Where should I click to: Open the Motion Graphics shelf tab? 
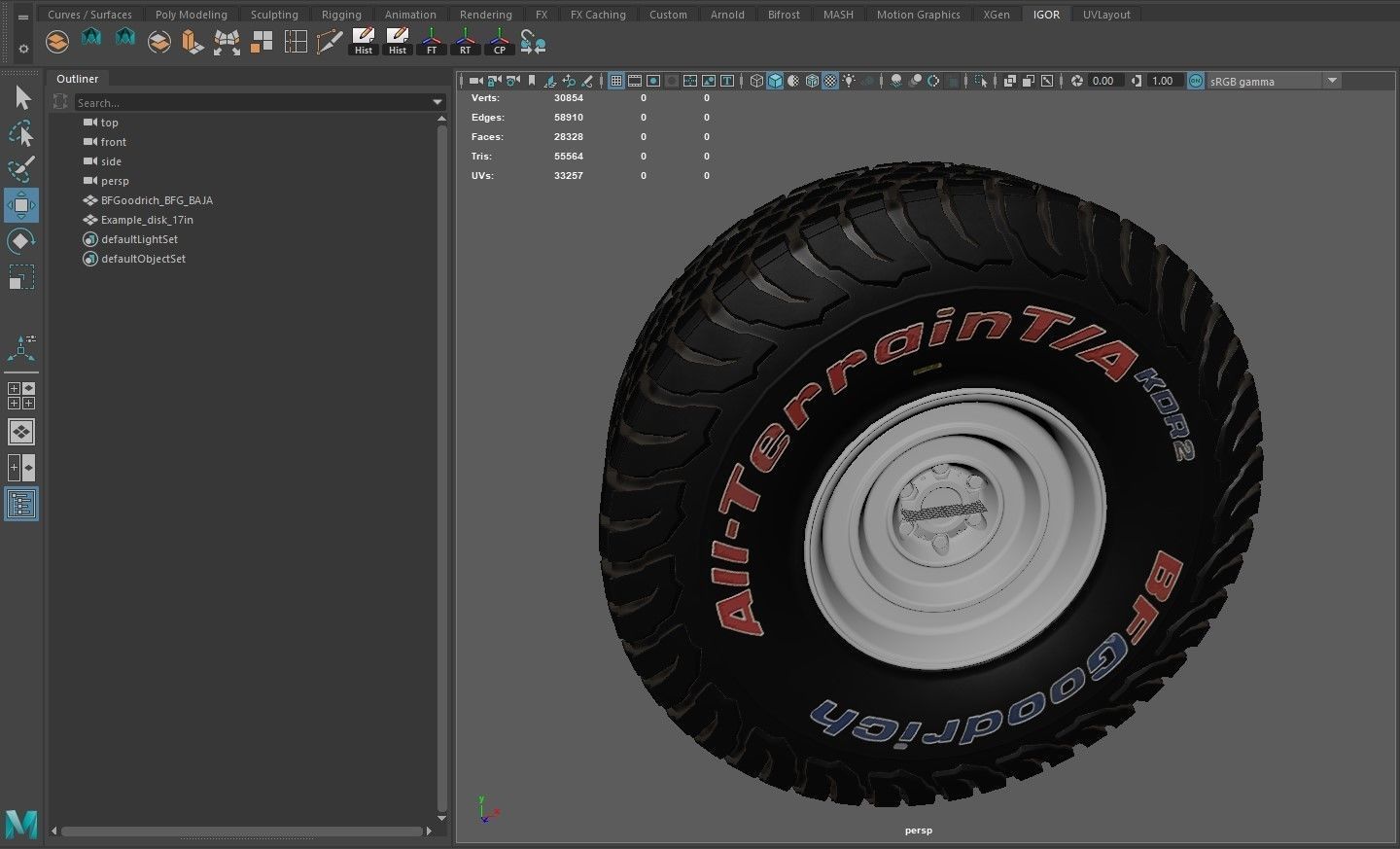click(918, 15)
